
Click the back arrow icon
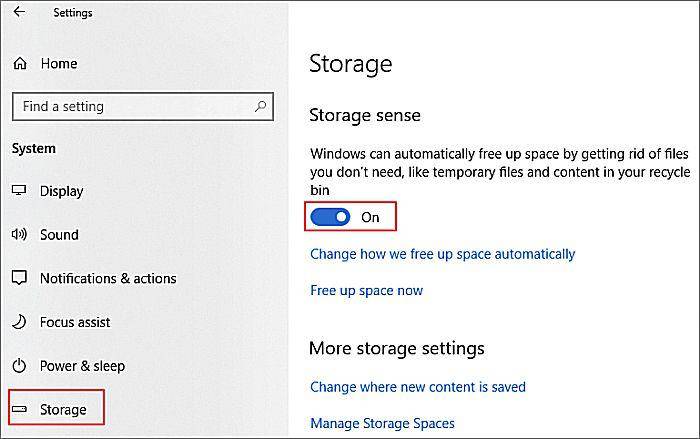19,12
